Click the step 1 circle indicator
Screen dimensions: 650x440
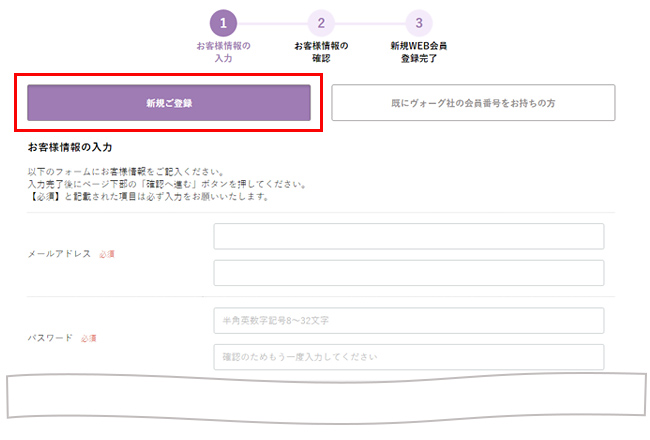(223, 23)
